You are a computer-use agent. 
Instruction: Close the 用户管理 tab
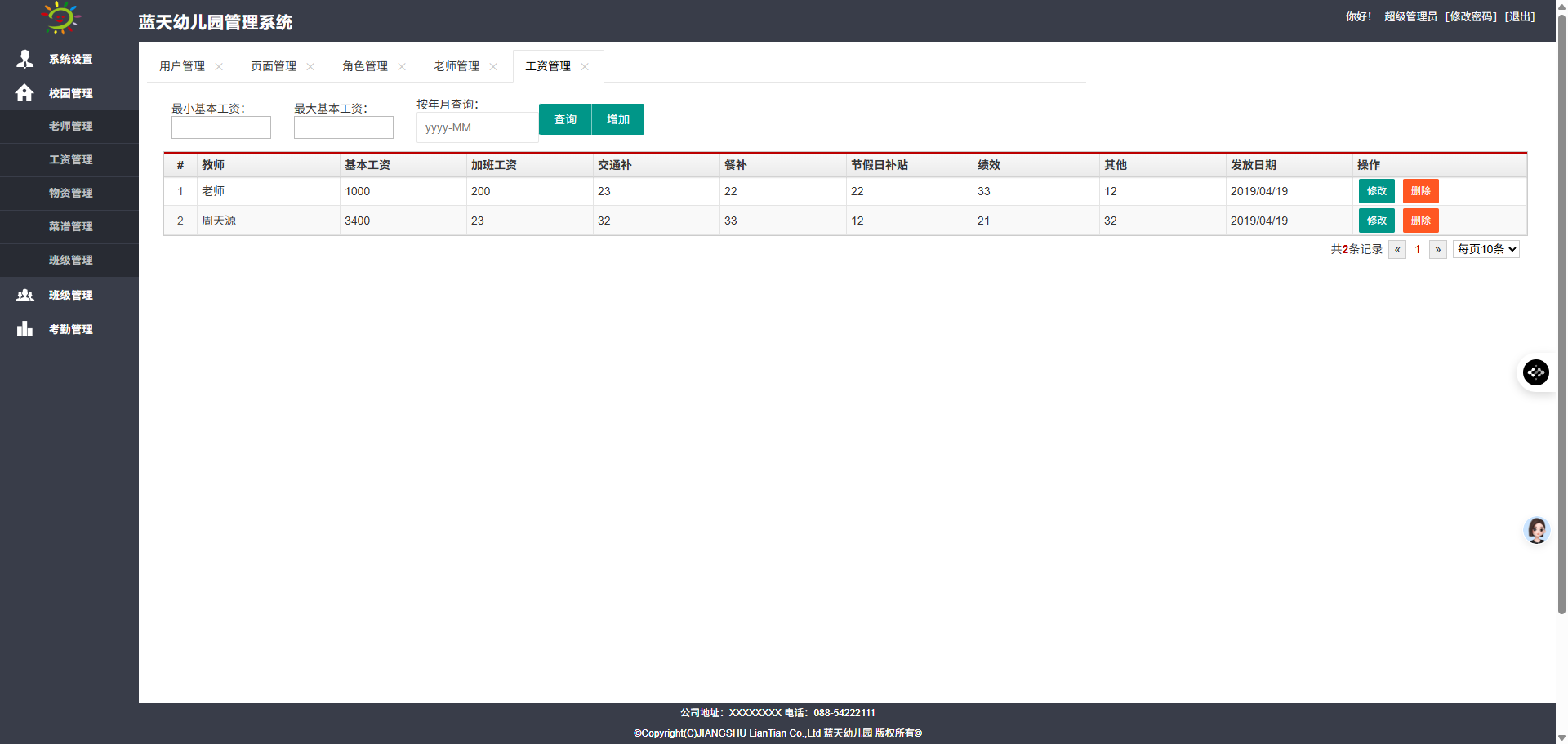coord(219,67)
